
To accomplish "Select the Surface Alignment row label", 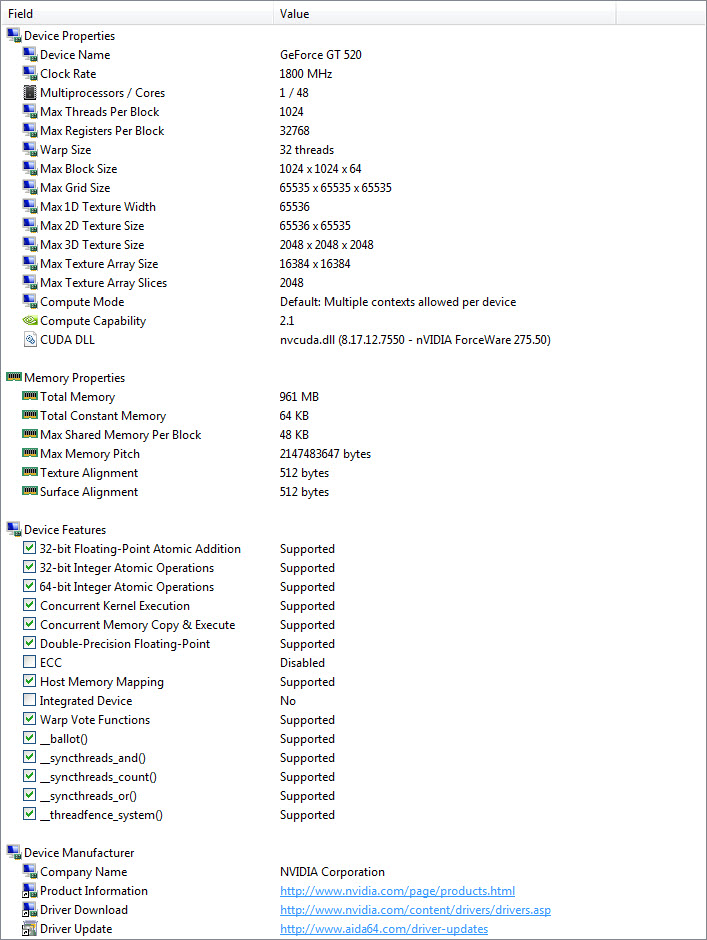I will [89, 492].
